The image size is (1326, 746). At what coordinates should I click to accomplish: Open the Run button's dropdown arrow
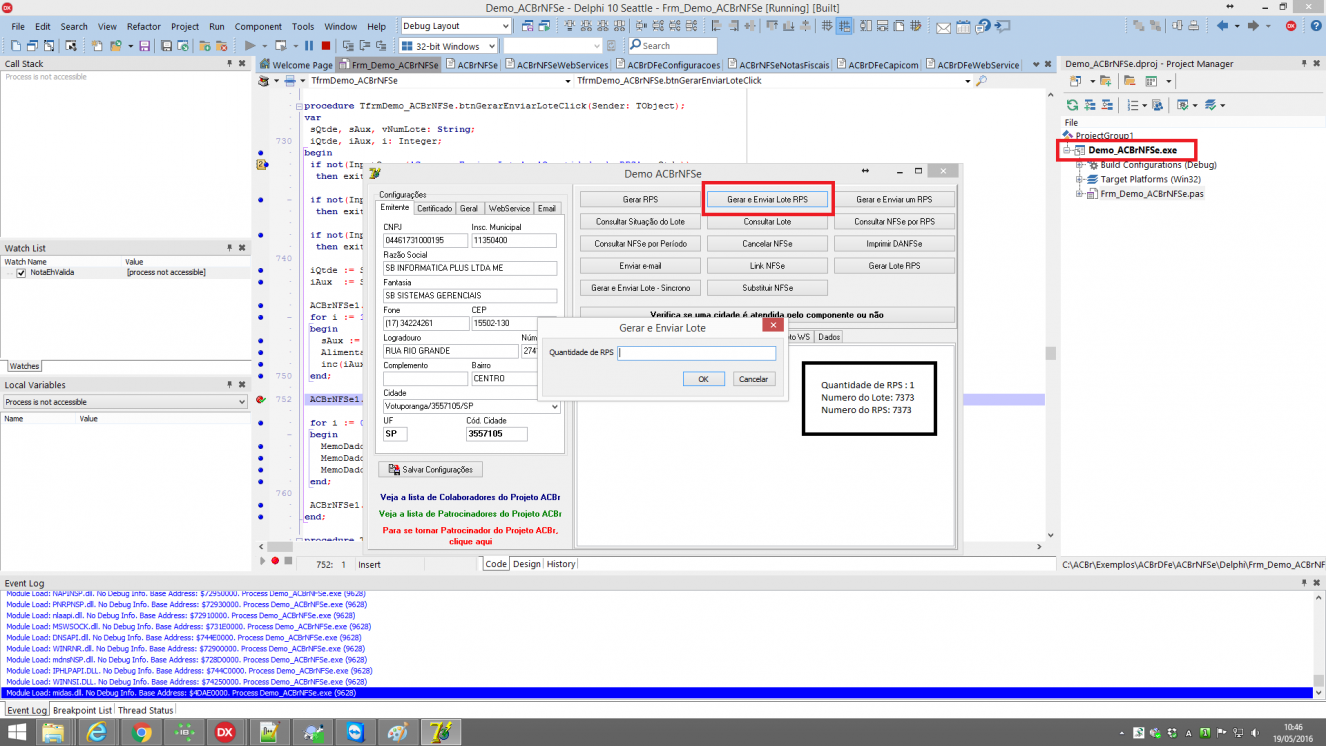[x=264, y=46]
